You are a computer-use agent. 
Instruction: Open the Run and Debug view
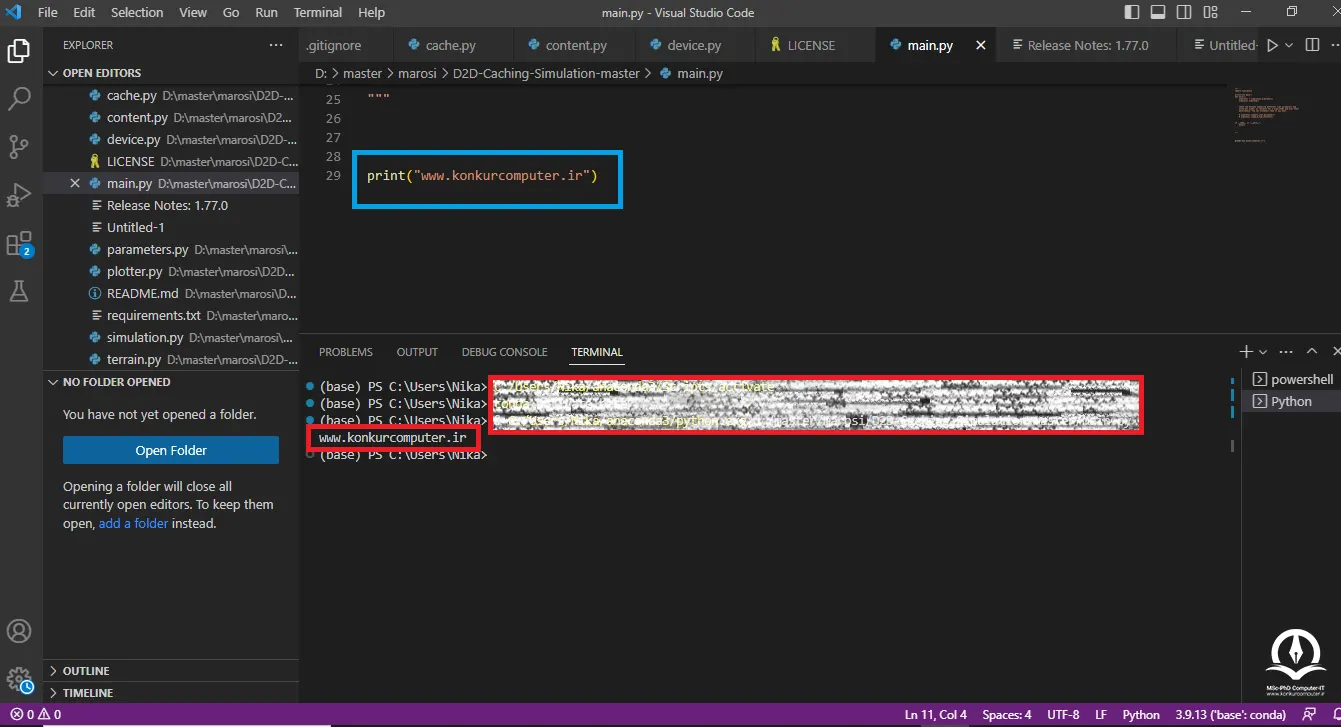pyautogui.click(x=19, y=195)
